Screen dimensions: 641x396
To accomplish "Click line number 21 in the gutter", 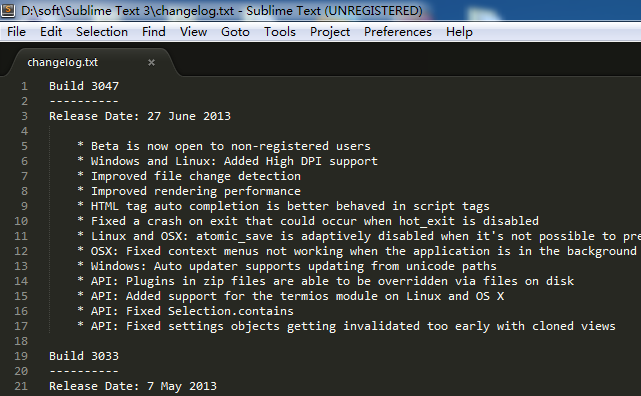I will [21, 386].
